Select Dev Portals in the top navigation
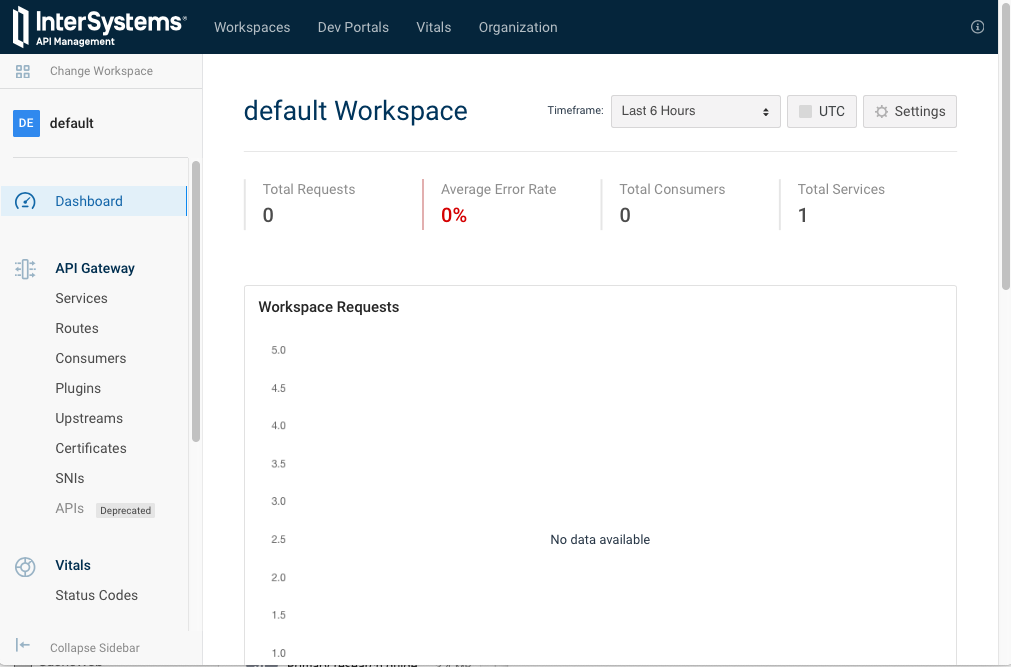The image size is (1011, 667). tap(353, 27)
